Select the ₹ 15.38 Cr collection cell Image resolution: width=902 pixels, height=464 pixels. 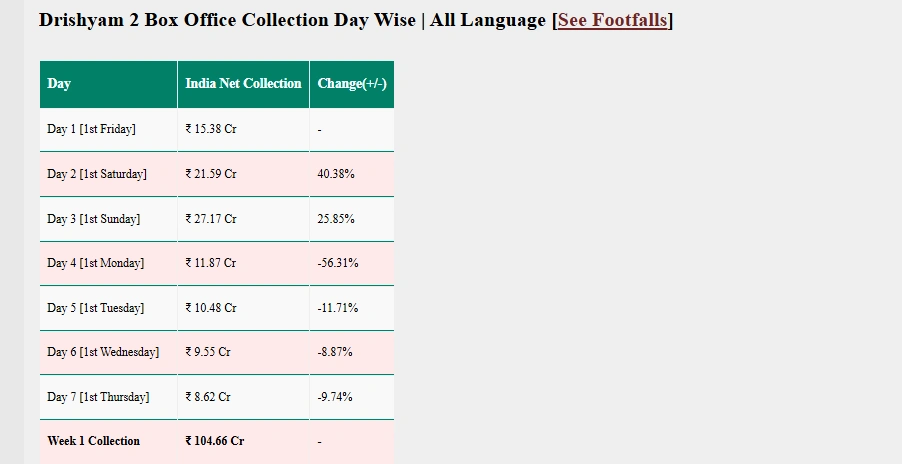(243, 129)
